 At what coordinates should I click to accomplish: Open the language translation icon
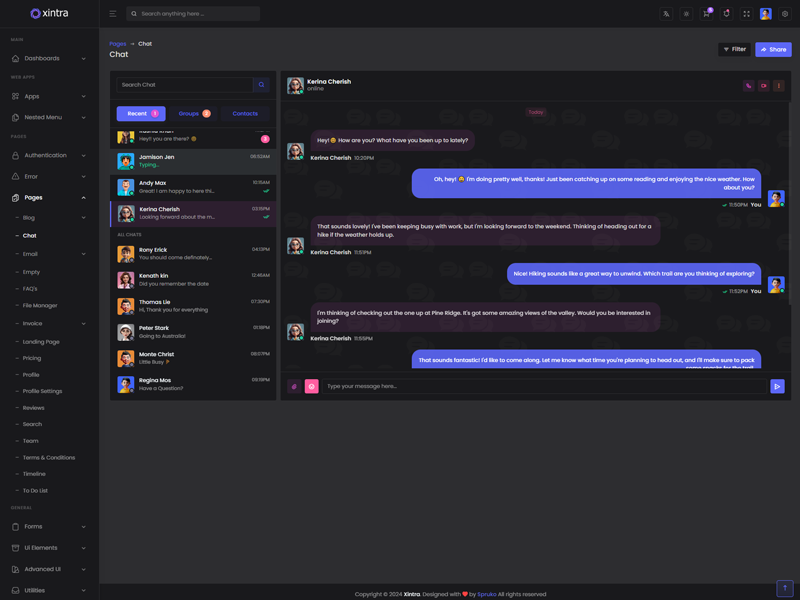tap(666, 14)
